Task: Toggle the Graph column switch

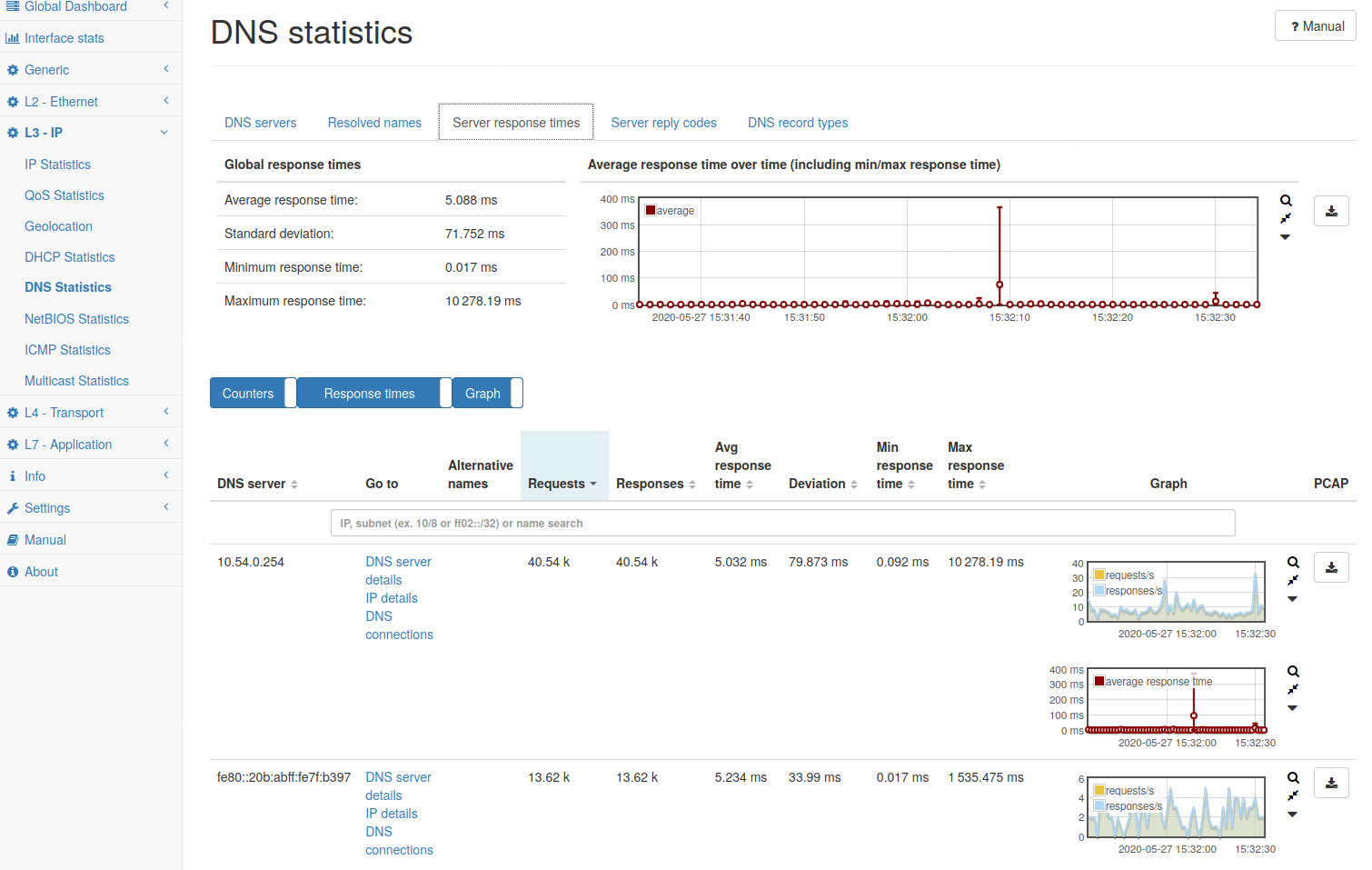Action: [488, 393]
